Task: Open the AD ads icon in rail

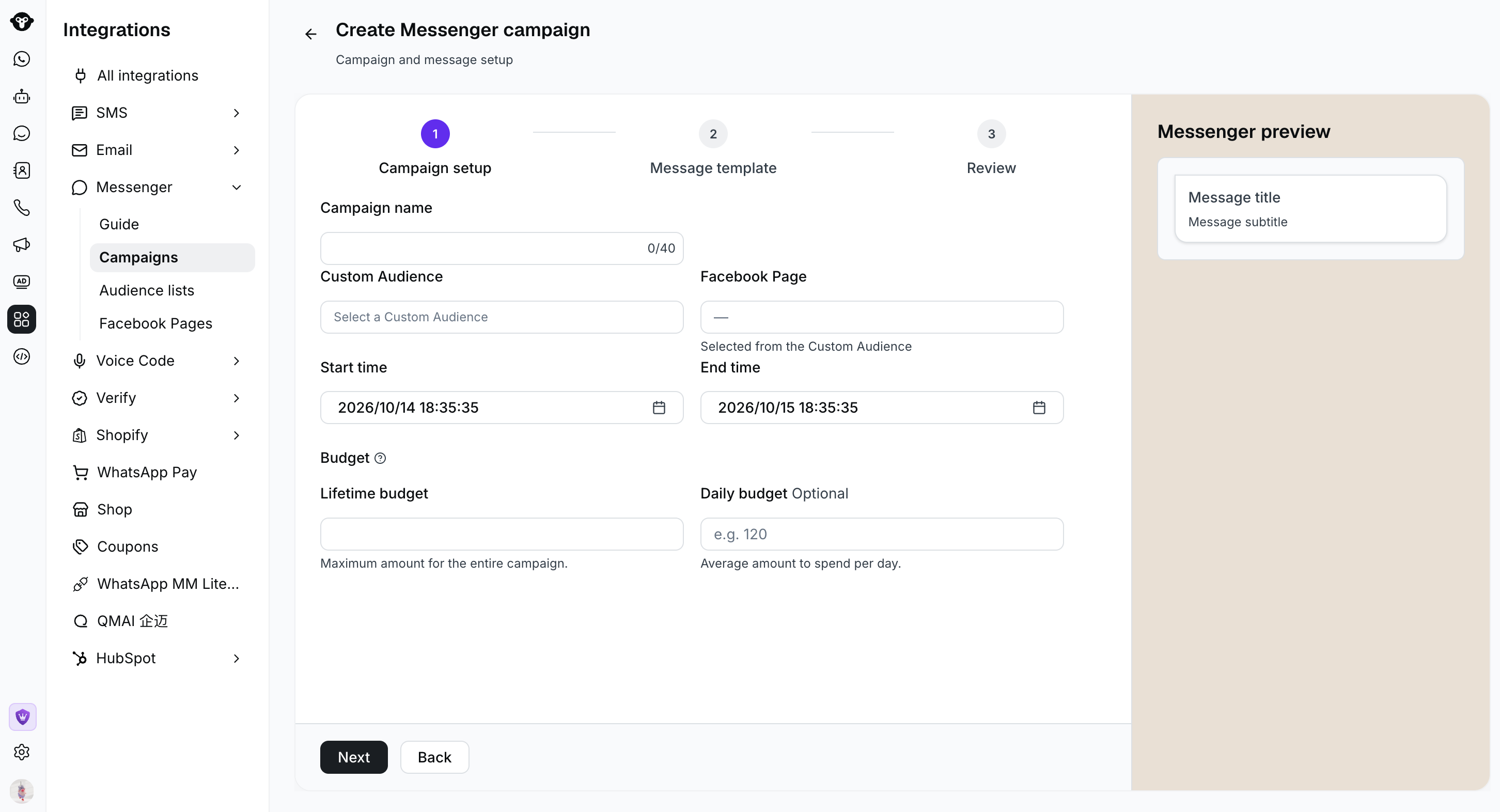Action: 22,282
